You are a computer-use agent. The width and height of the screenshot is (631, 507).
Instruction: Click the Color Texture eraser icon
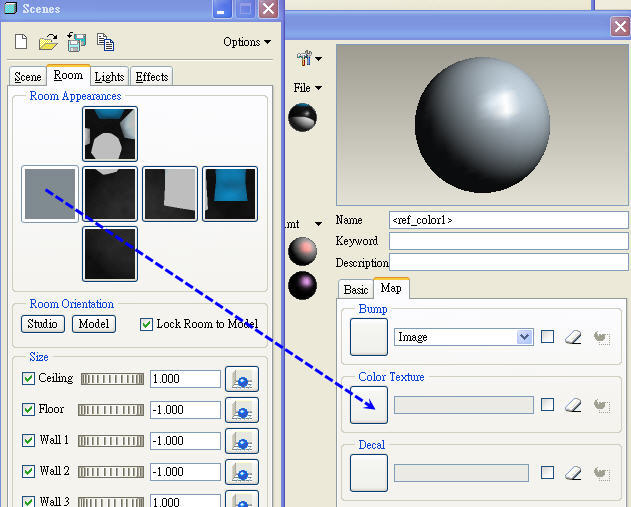tap(573, 405)
